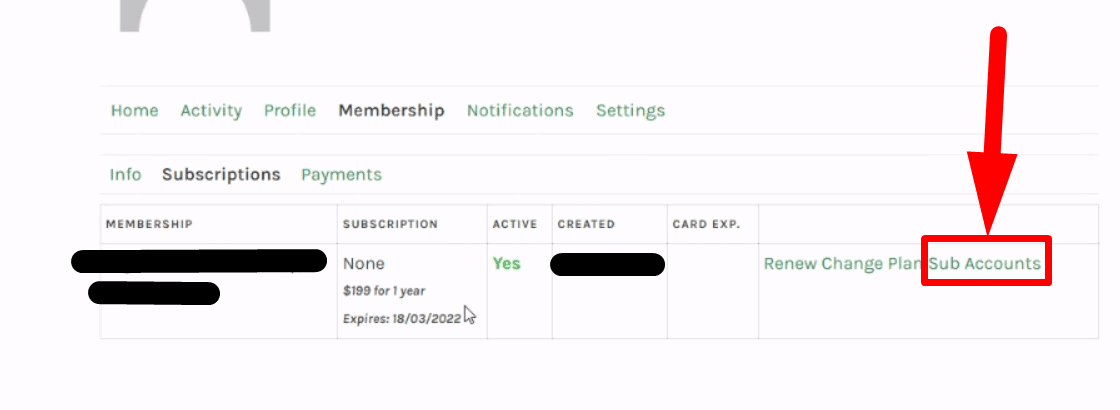Switch to the Profile tab

click(290, 111)
